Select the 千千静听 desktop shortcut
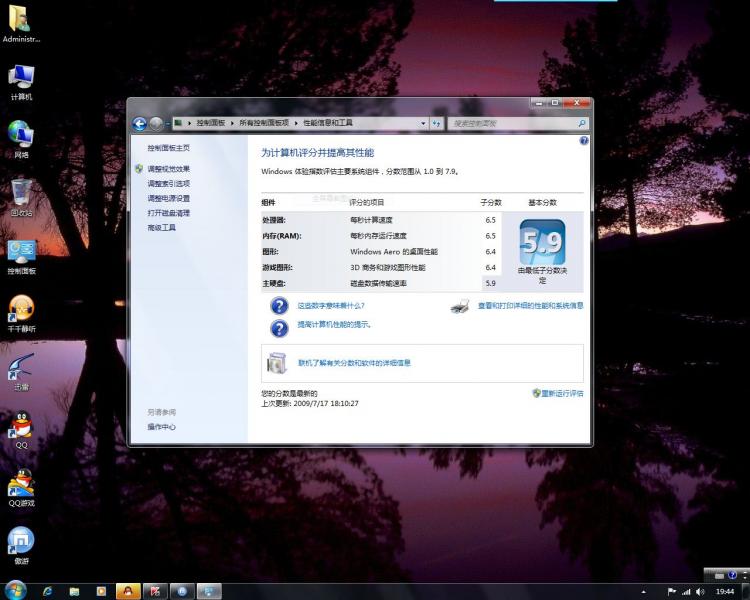Image resolution: width=750 pixels, height=600 pixels. (21, 314)
